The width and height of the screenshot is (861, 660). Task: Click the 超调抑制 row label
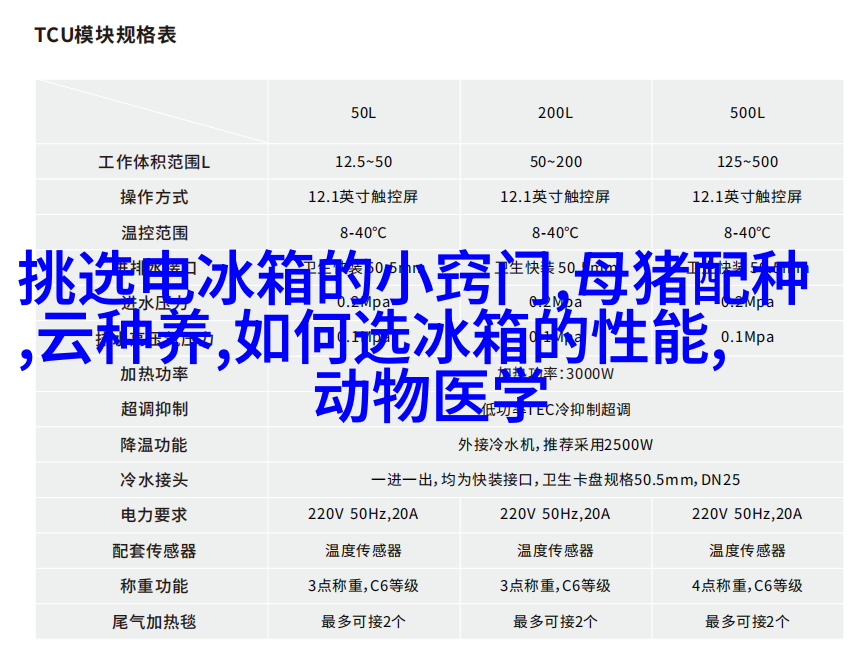[154, 409]
